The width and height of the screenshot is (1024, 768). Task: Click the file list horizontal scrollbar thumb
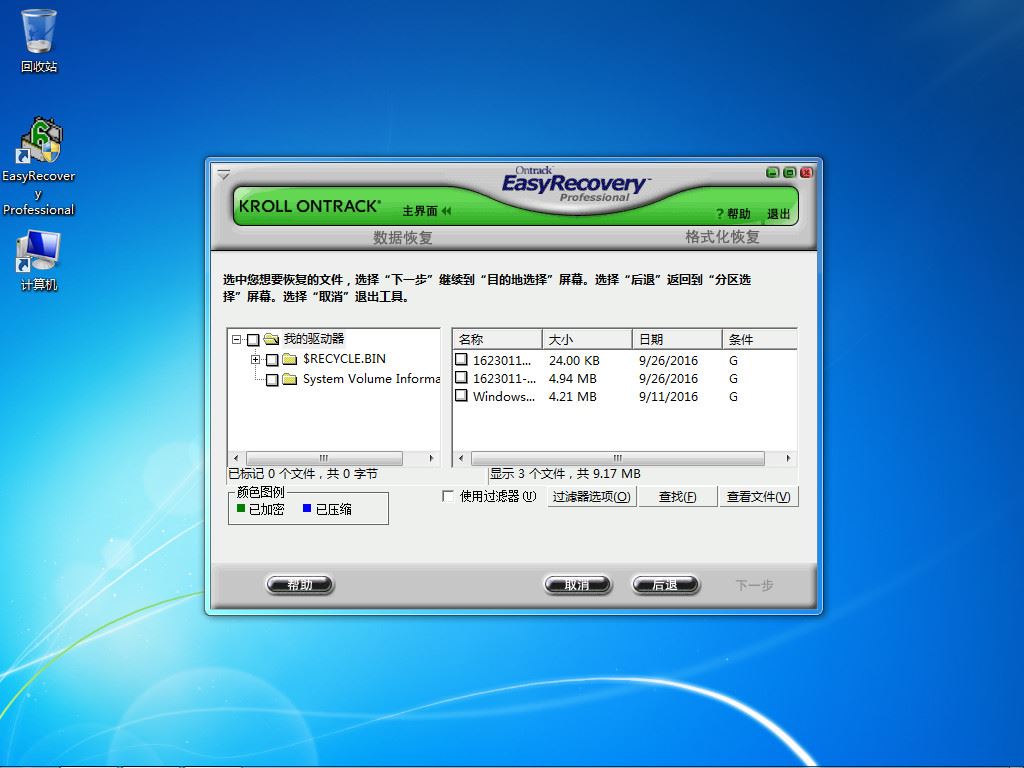coord(618,458)
